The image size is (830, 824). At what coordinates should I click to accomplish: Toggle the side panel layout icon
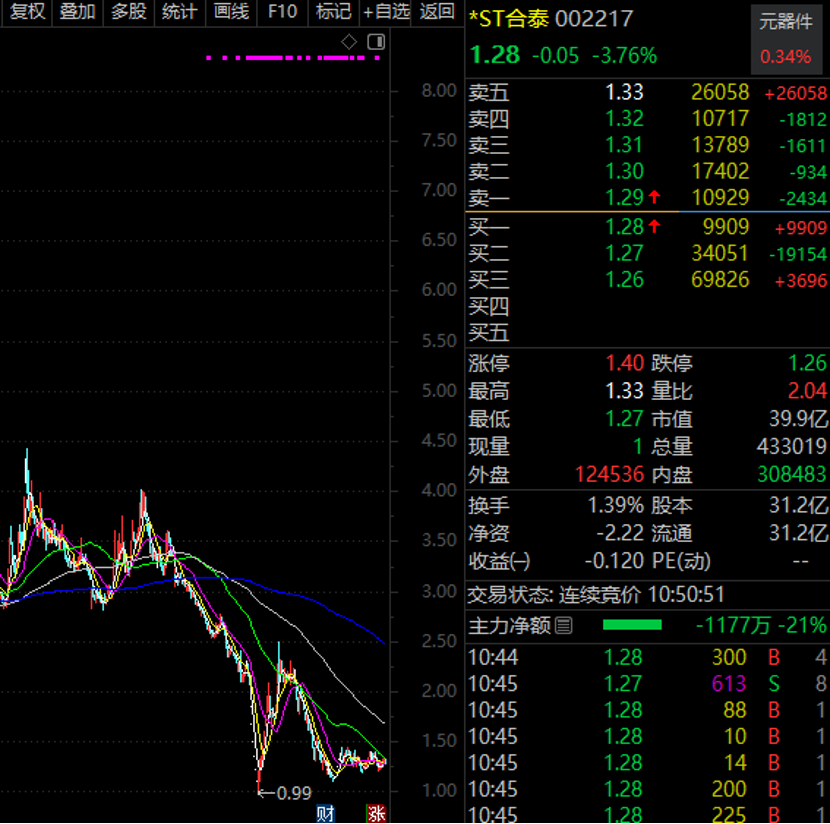click(x=376, y=41)
